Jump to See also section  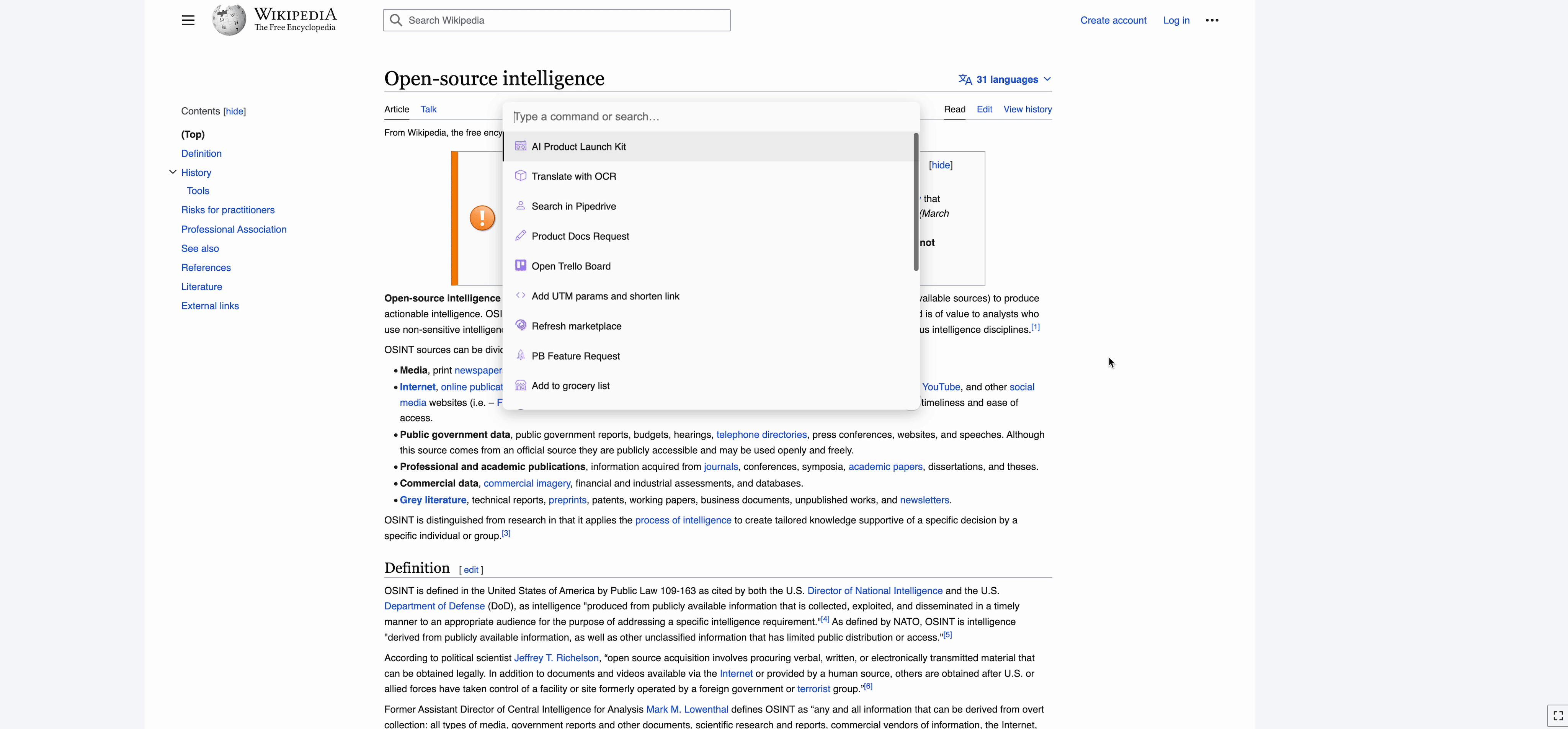[x=200, y=248]
